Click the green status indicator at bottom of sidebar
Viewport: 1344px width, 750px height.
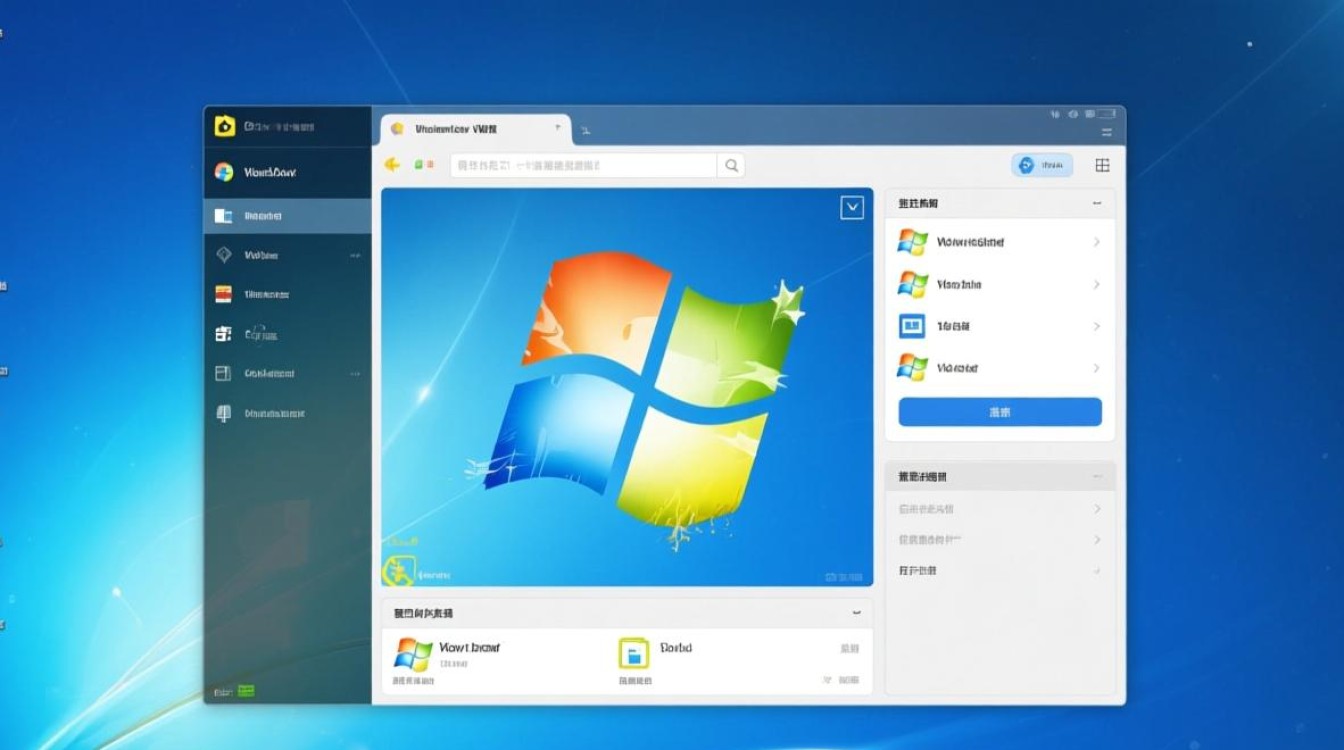(x=247, y=690)
